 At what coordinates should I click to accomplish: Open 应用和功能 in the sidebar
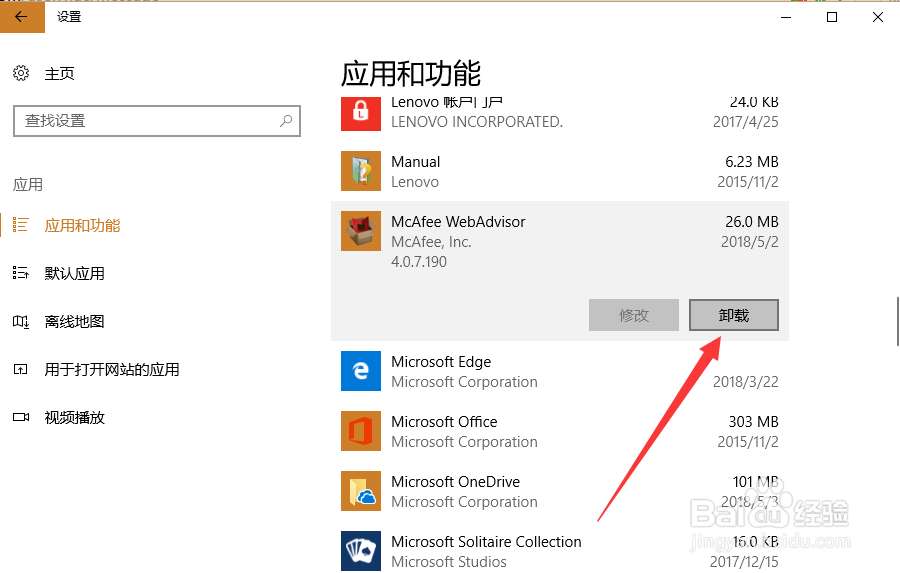pos(82,225)
